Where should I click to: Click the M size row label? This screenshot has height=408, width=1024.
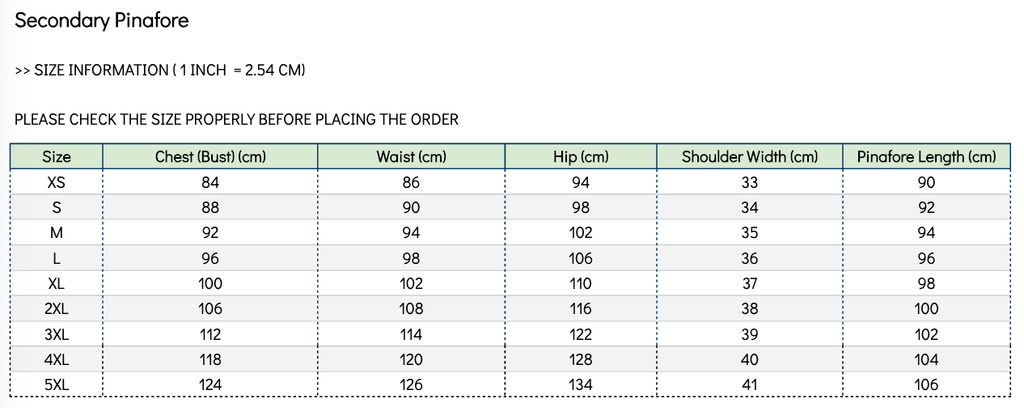(x=57, y=233)
